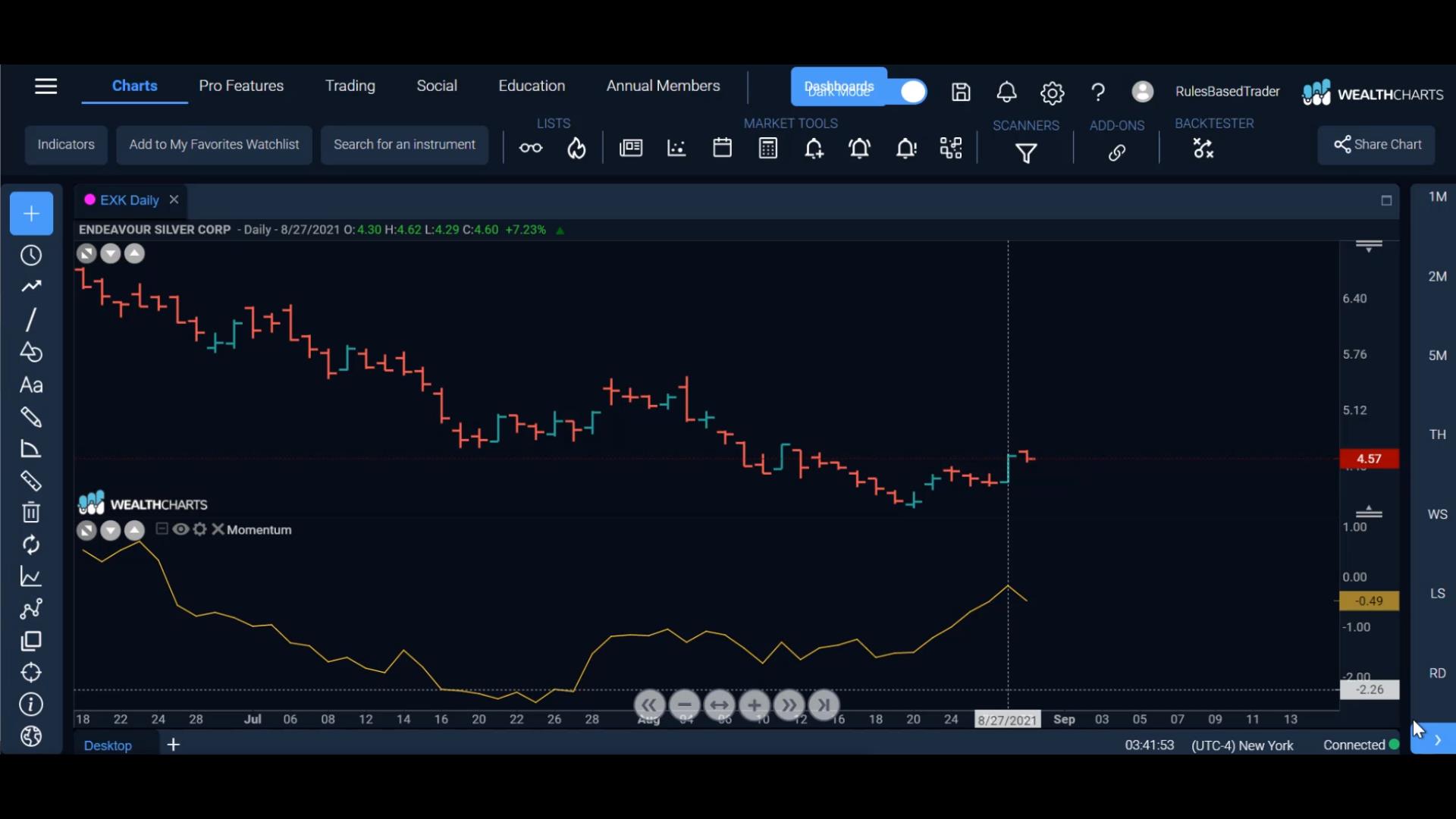Screen dimensions: 1456x819
Task: Click the trash delete drawings icon
Action: click(31, 513)
